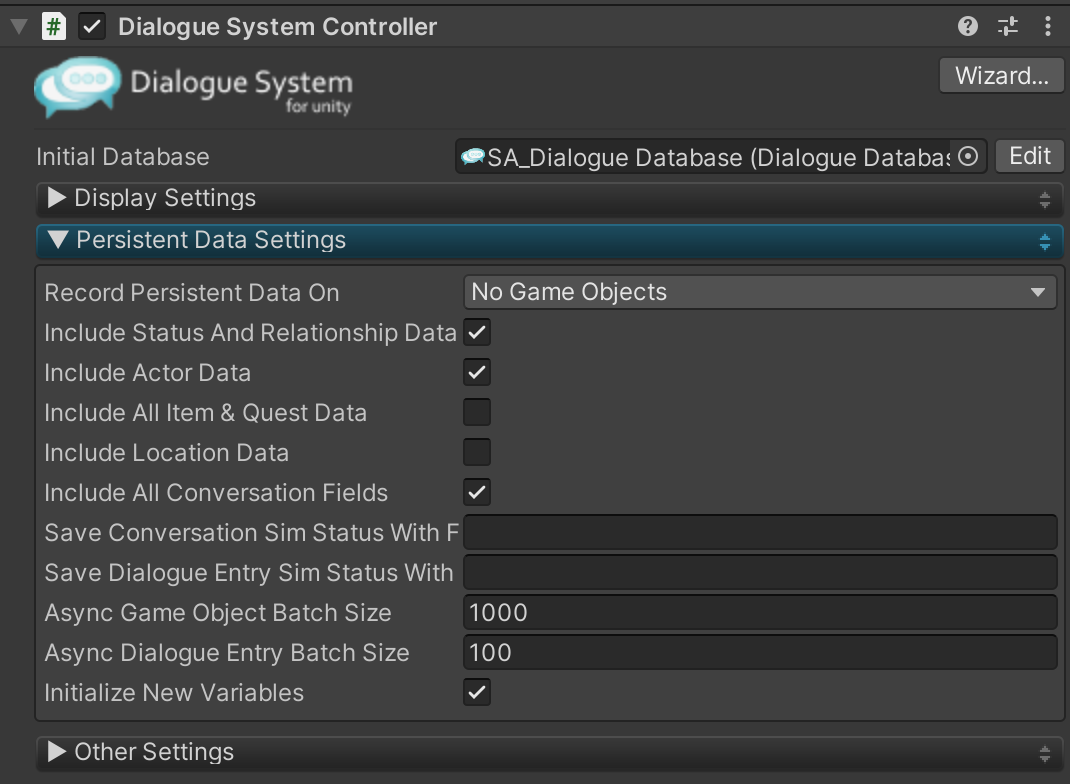Click the Include All Item & Quest Data label
Screen dimensions: 1070x784
[205, 413]
